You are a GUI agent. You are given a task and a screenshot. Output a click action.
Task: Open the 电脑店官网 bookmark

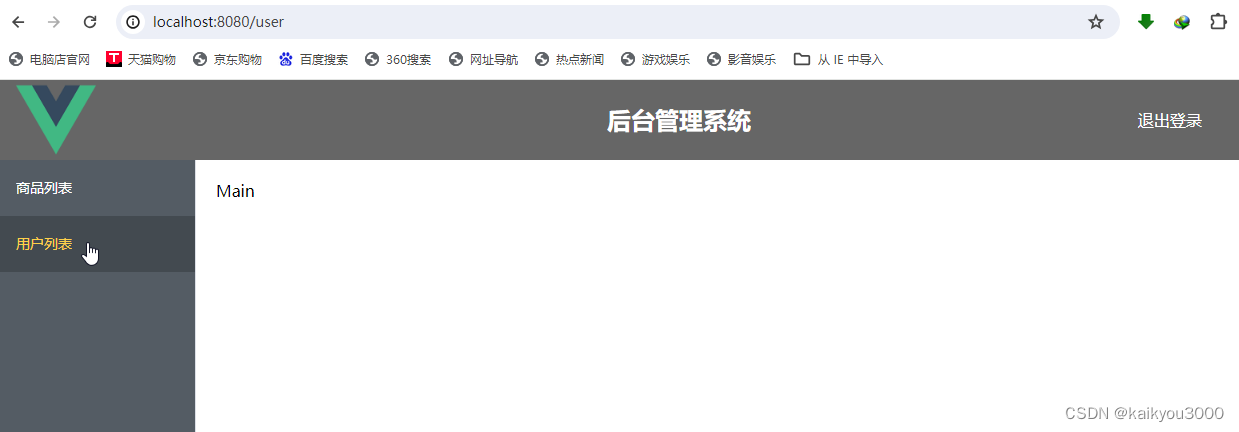[x=50, y=60]
